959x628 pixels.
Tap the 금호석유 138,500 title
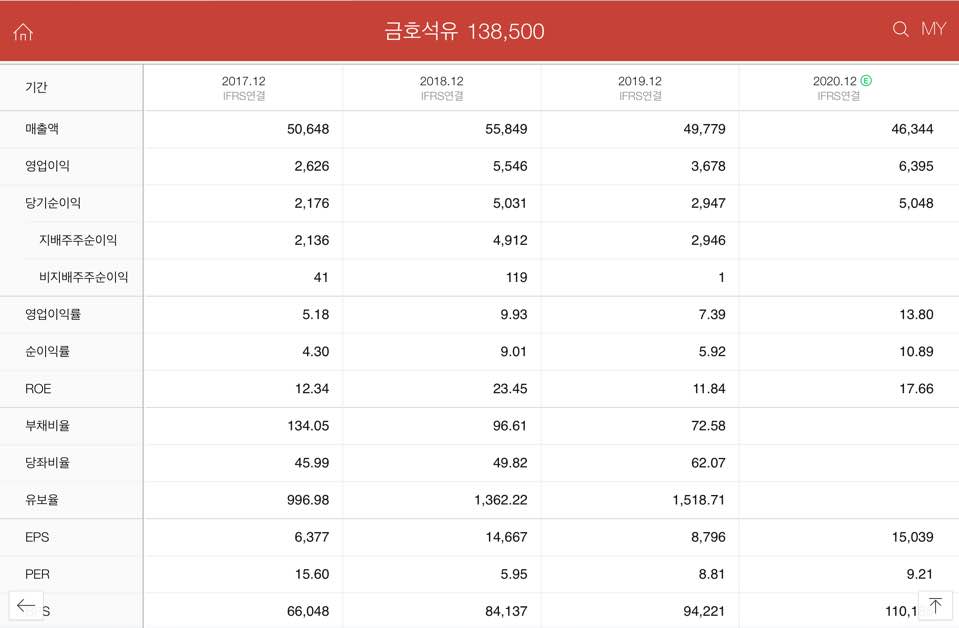(x=464, y=31)
